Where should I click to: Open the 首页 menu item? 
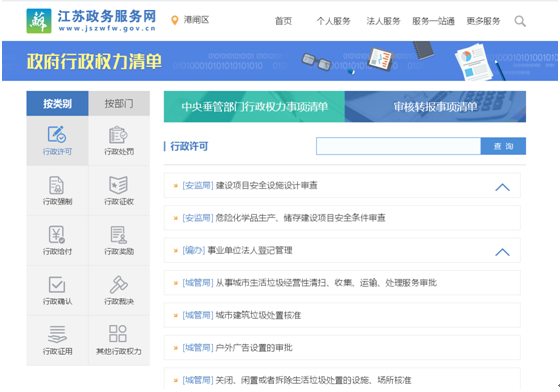283,21
